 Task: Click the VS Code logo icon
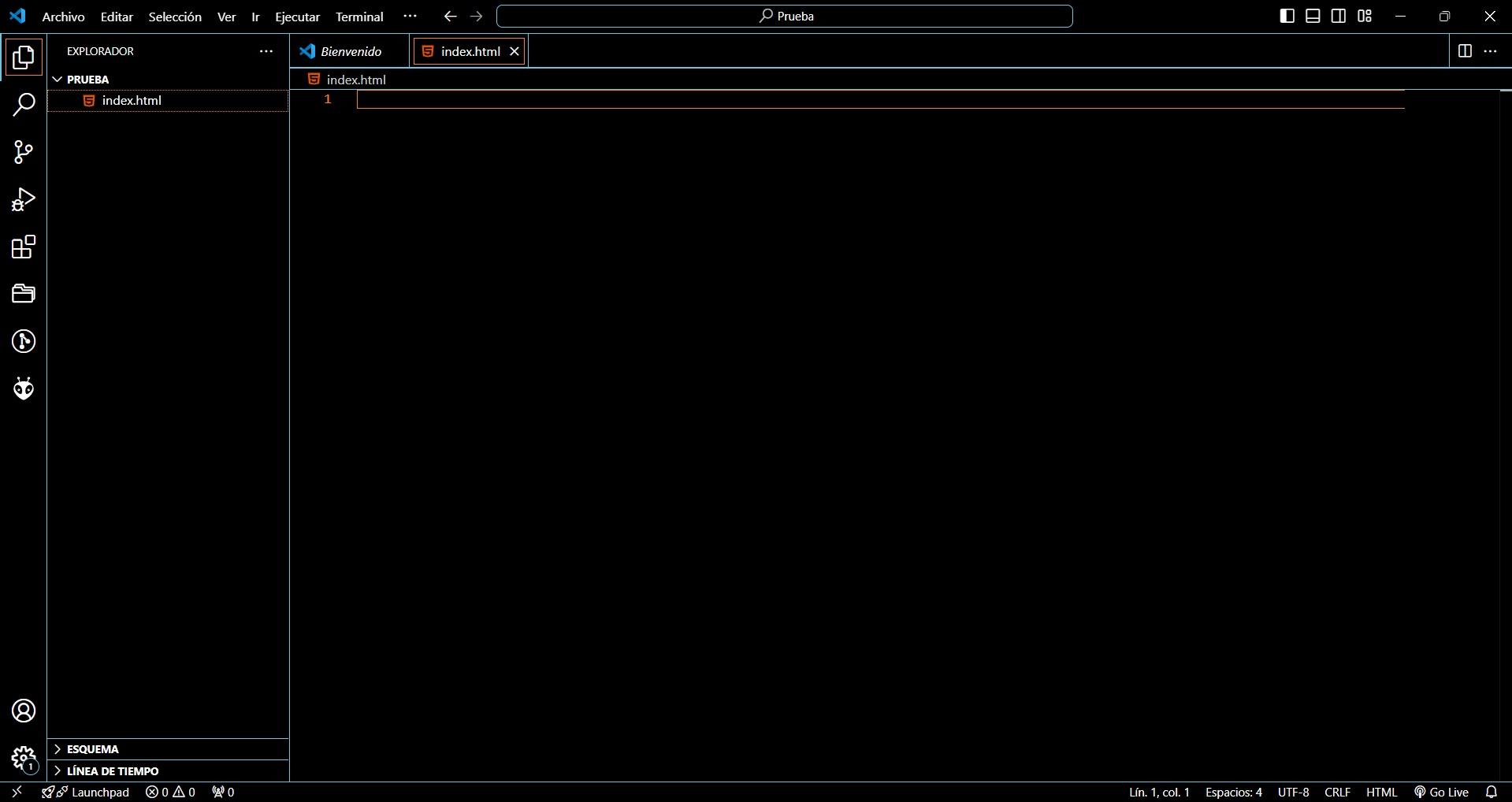(17, 16)
